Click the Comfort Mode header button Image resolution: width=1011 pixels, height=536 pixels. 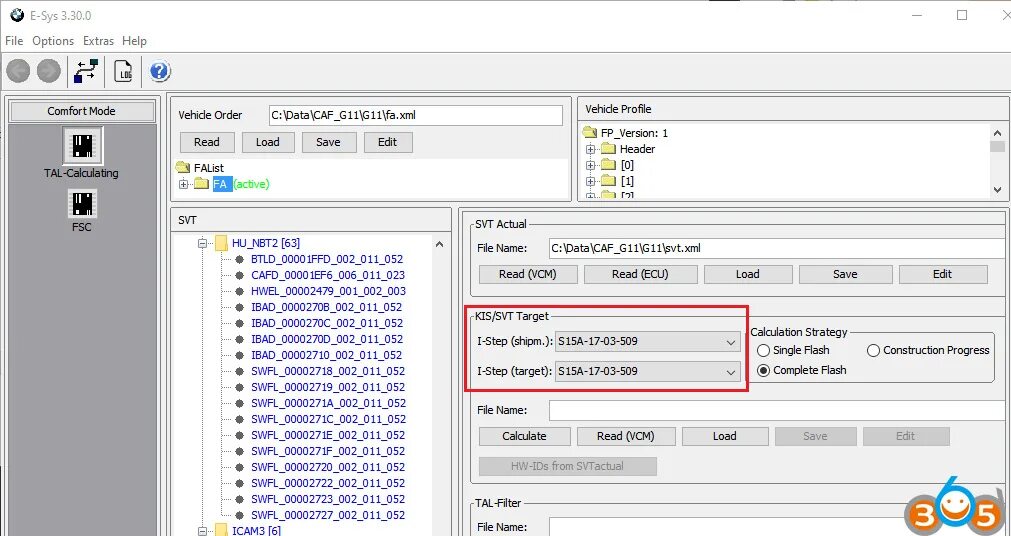tap(81, 111)
